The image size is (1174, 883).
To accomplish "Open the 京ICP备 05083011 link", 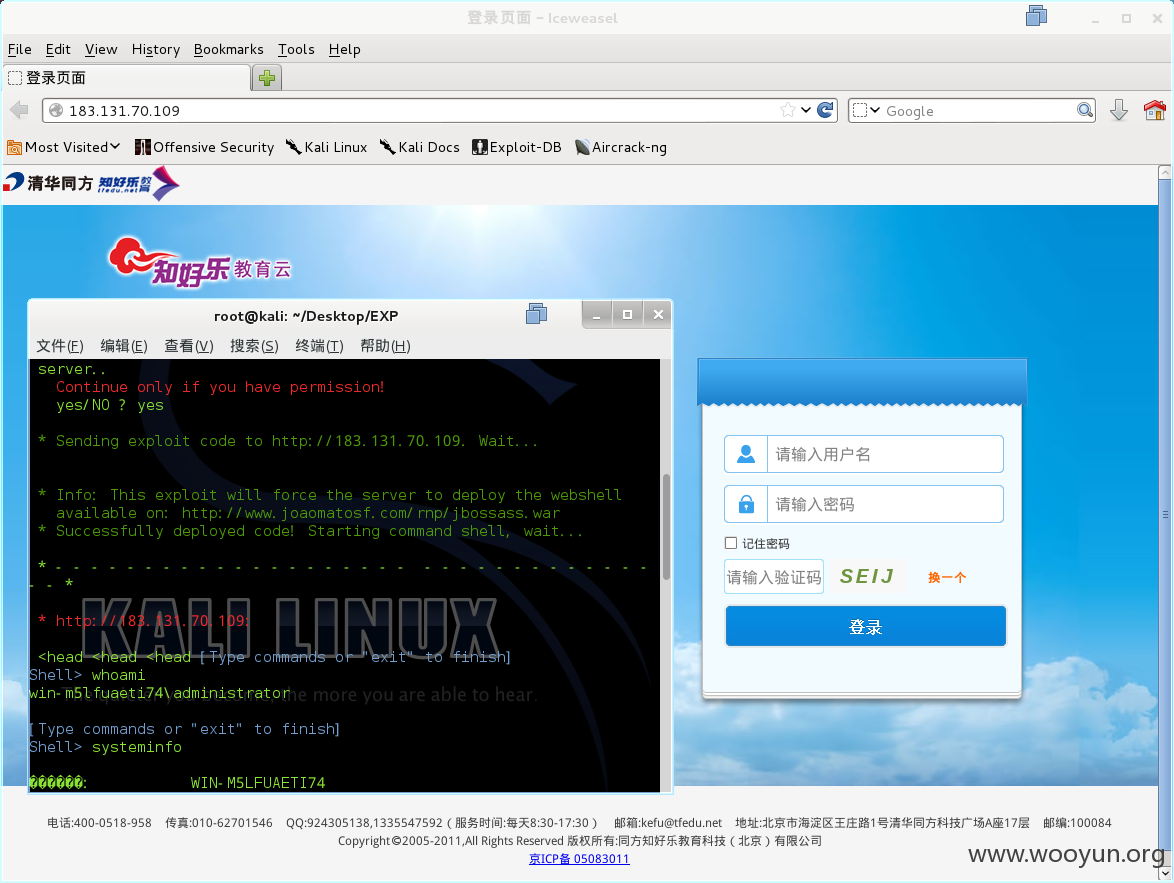I will [579, 858].
